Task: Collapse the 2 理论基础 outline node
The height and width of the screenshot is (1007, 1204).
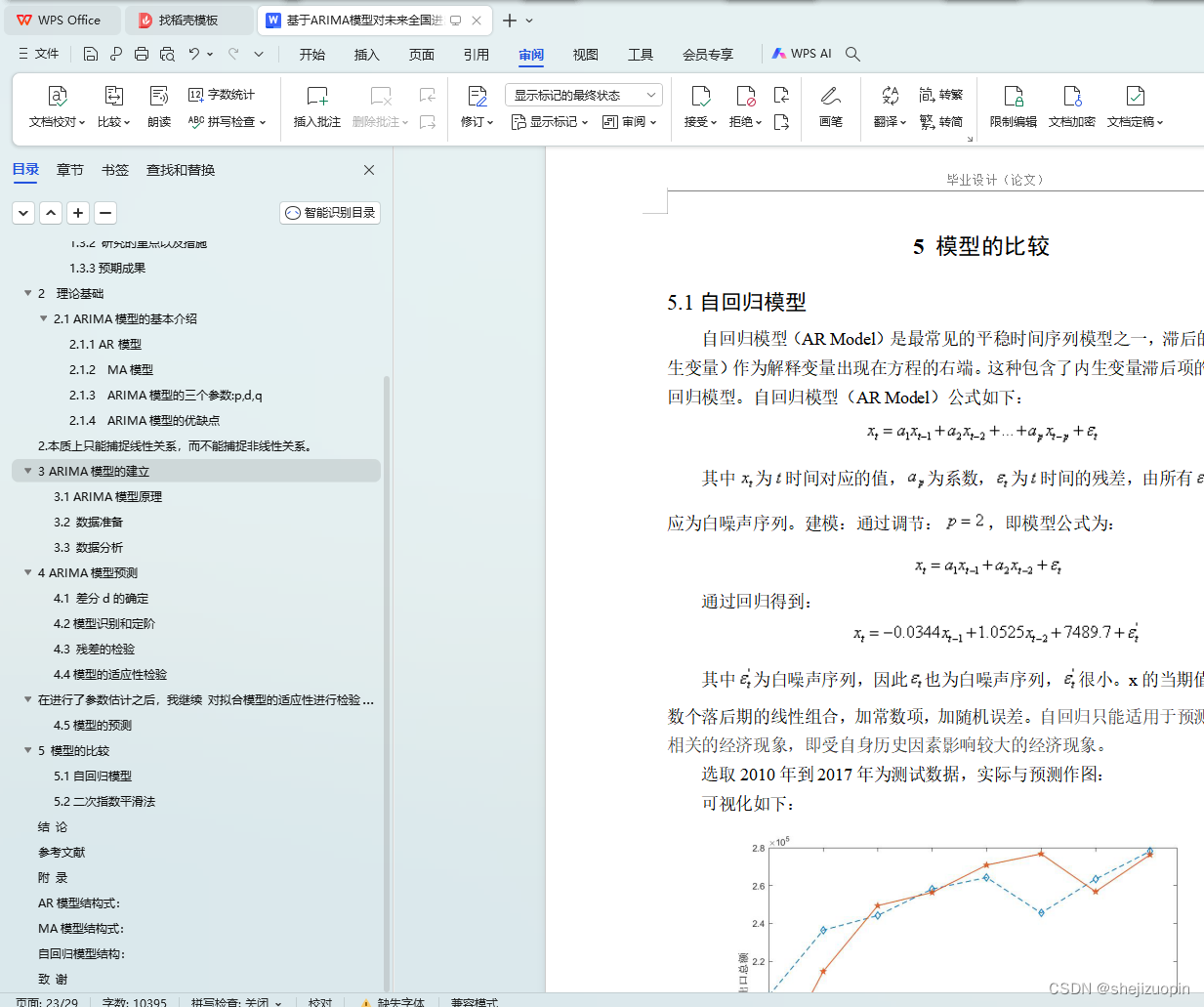Action: coord(27,293)
